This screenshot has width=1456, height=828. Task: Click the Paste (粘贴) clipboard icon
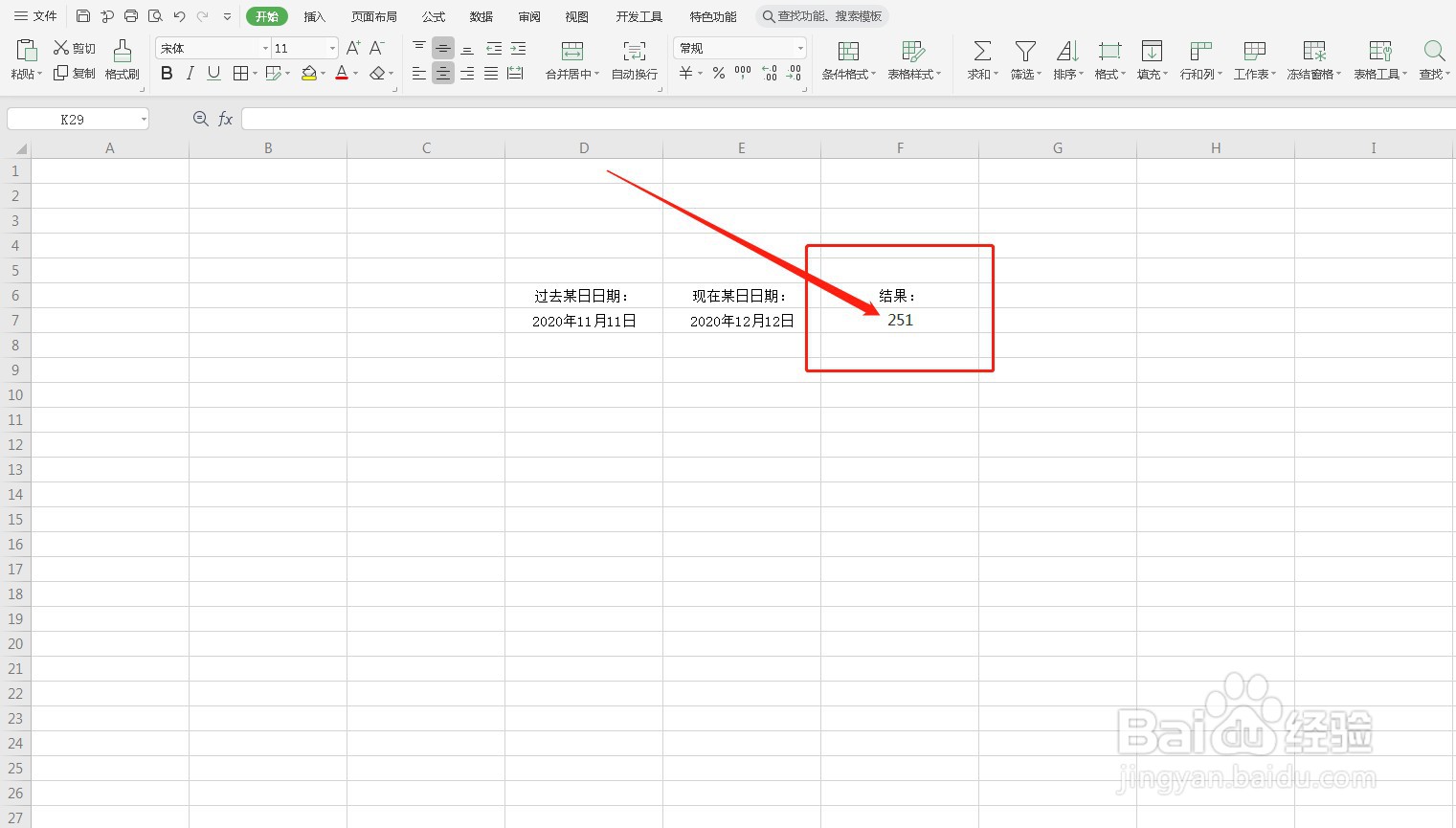(x=27, y=50)
